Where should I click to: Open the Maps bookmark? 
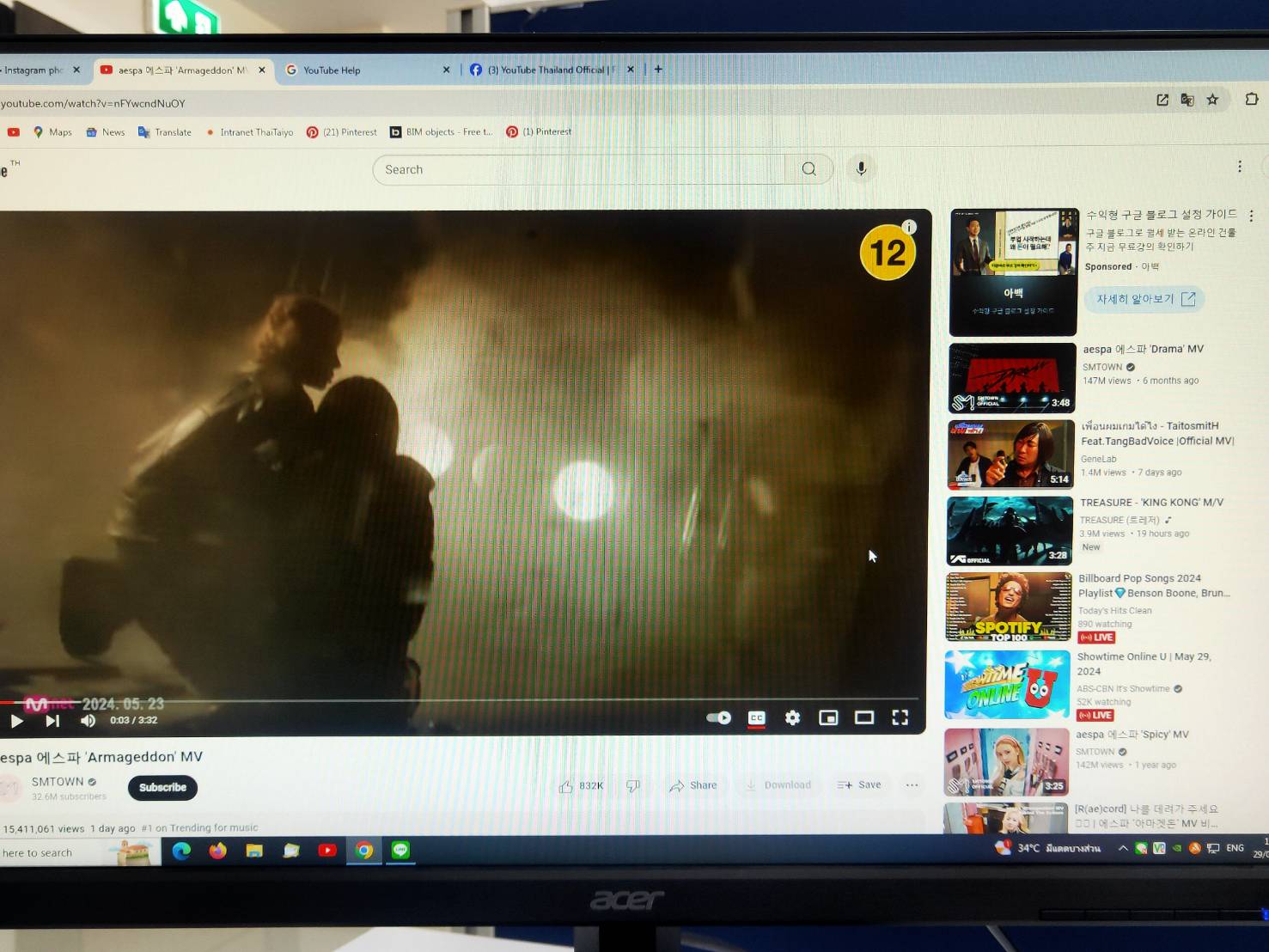52,132
